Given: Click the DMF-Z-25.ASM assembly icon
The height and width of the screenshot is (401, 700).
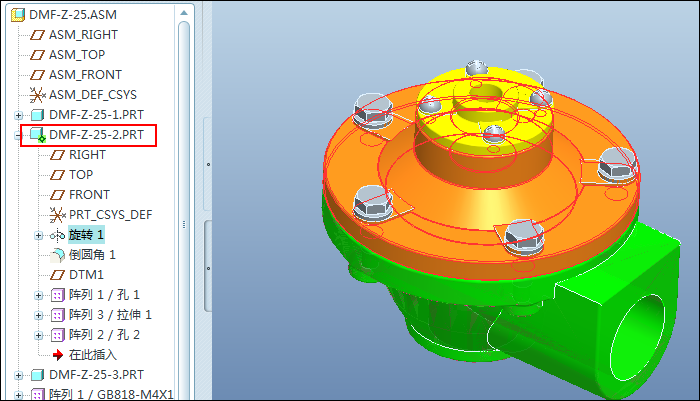Looking at the screenshot, I should click(x=18, y=14).
